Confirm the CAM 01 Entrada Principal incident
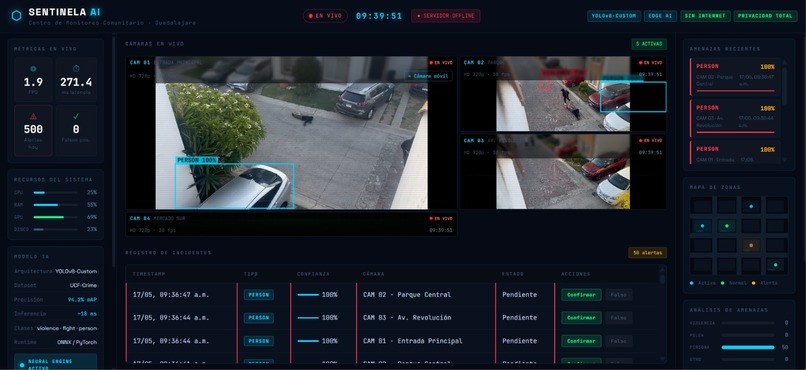The height and width of the screenshot is (370, 806). pos(581,341)
